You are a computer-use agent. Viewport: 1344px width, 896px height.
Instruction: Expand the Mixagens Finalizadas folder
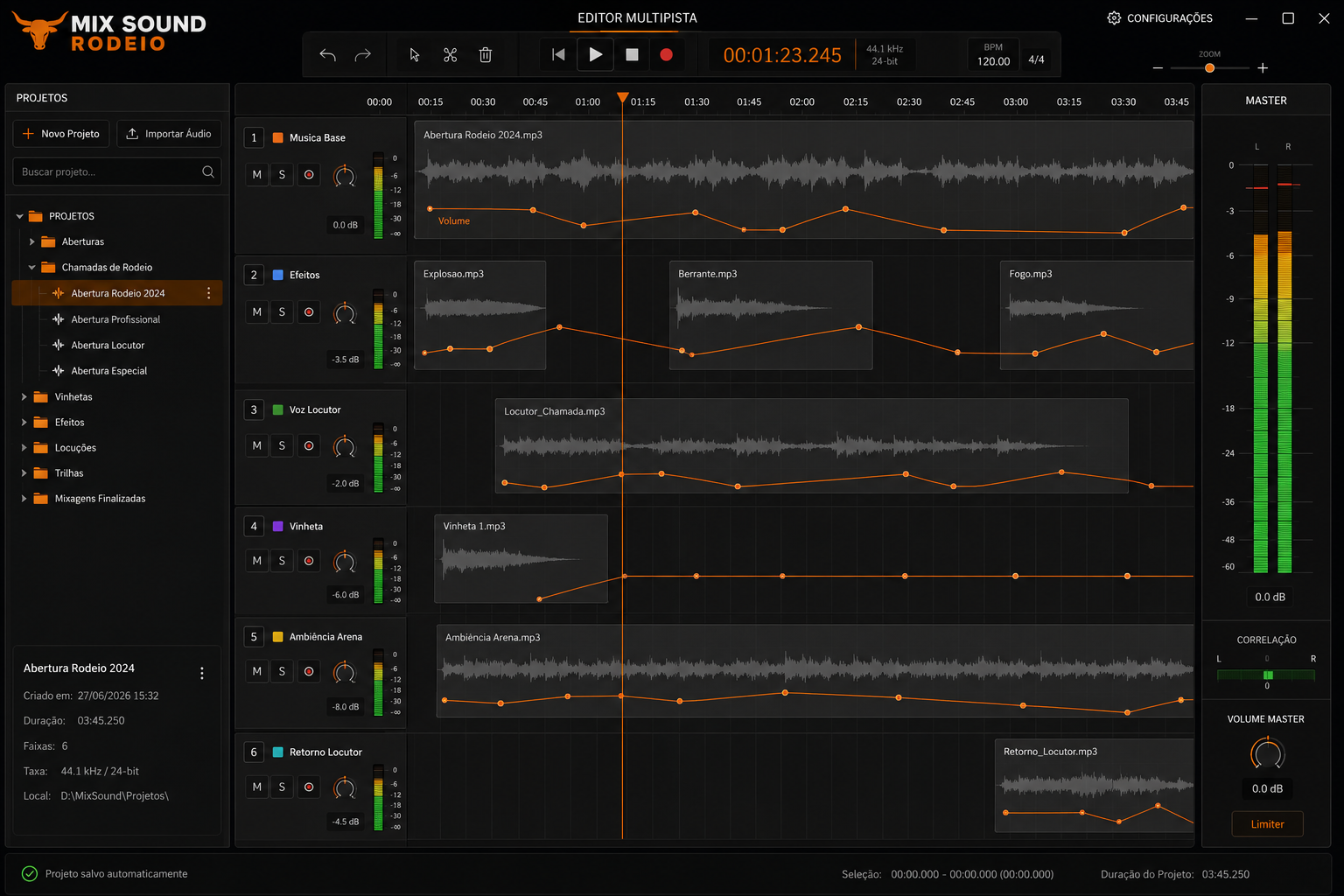click(x=24, y=499)
